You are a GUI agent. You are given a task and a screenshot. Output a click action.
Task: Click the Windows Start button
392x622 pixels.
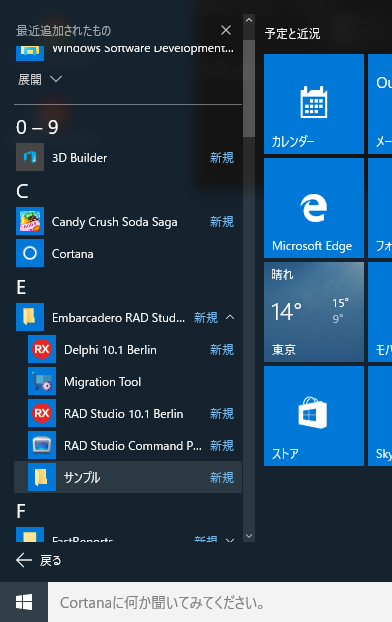(x=24, y=602)
